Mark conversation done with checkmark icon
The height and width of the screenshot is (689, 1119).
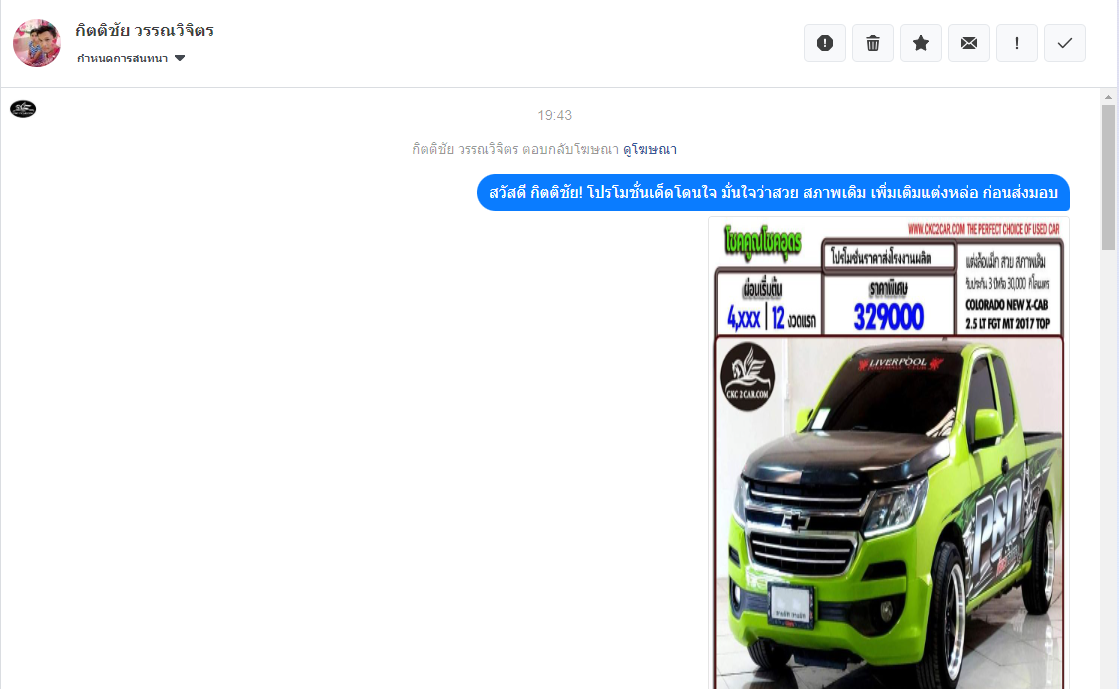click(1065, 43)
